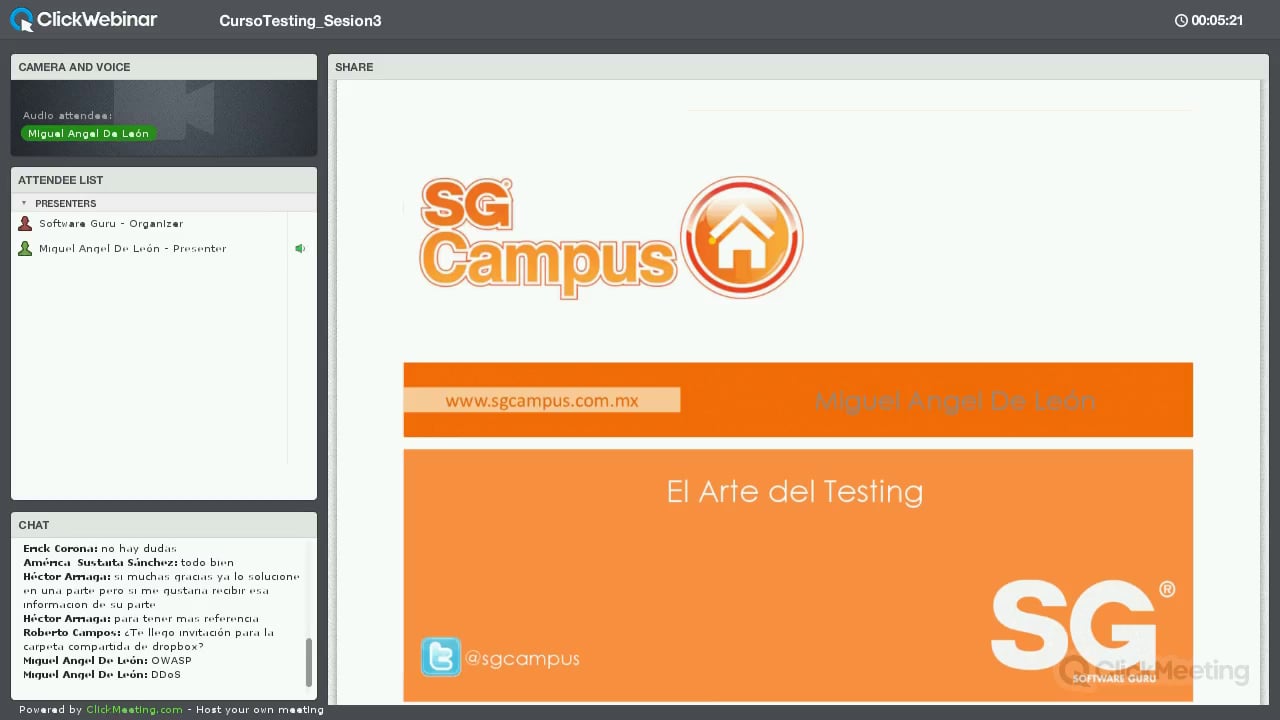Click the Software Guru organizer avatar icon
The image size is (1280, 720).
pyautogui.click(x=25, y=224)
